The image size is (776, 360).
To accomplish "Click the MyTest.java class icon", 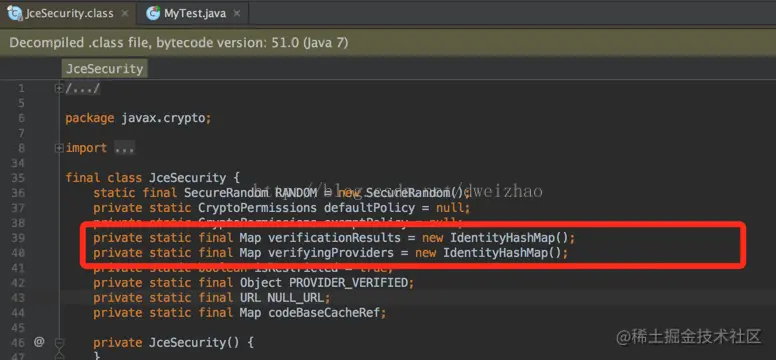I will [153, 13].
